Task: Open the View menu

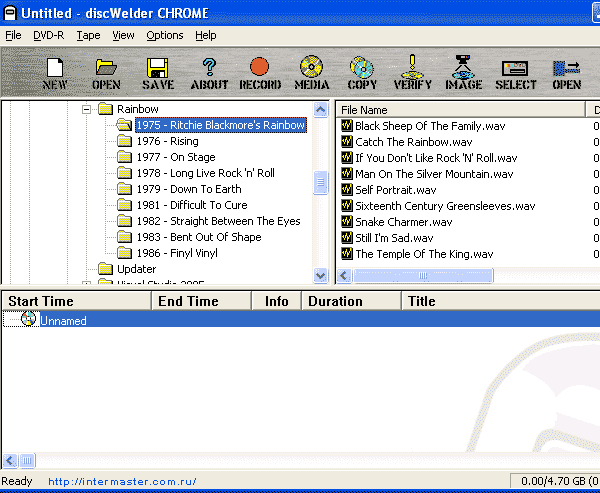Action: coord(123,36)
